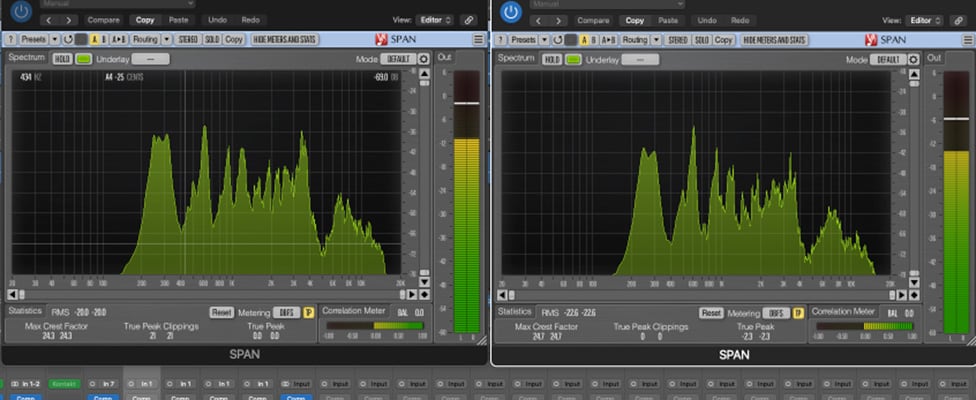Click the link icon in left window header
The width and height of the screenshot is (976, 400).
pos(469,20)
